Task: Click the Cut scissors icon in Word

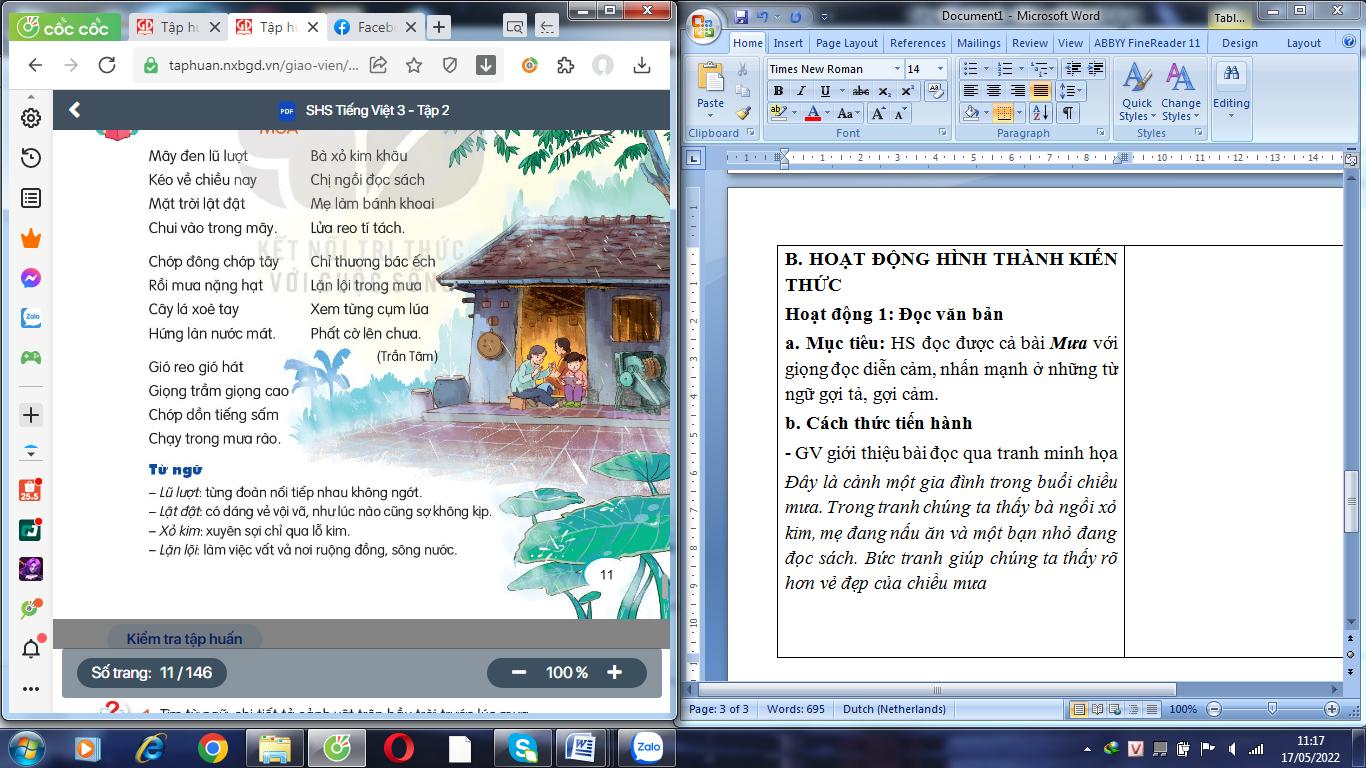Action: (x=742, y=70)
